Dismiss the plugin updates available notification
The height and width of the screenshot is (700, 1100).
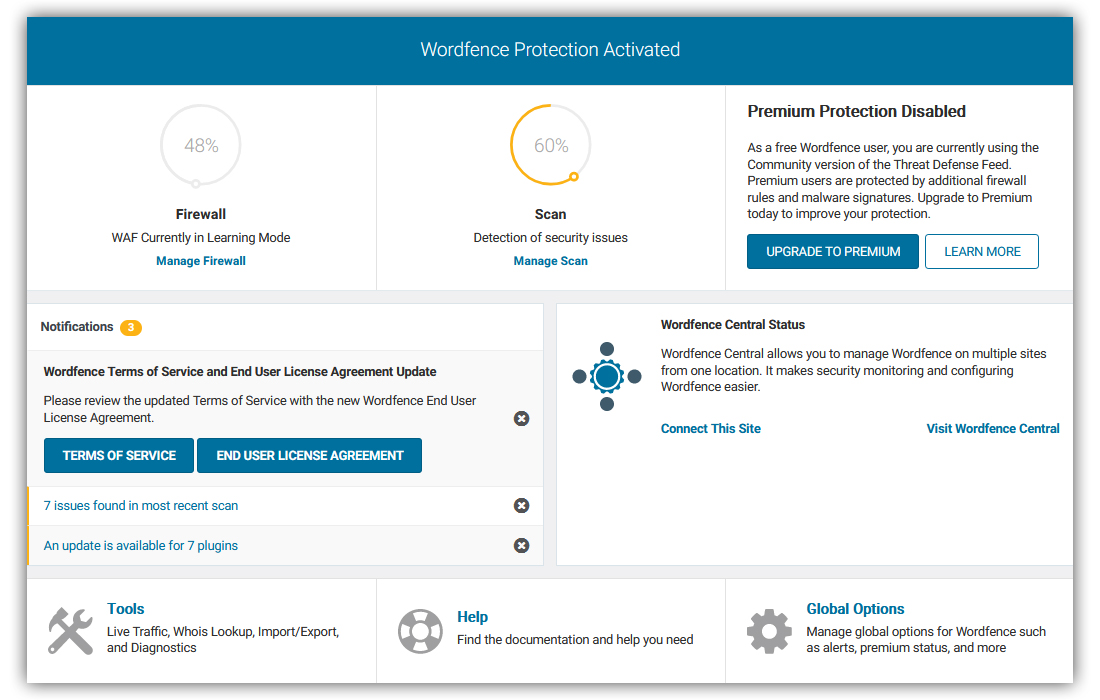[x=521, y=546]
